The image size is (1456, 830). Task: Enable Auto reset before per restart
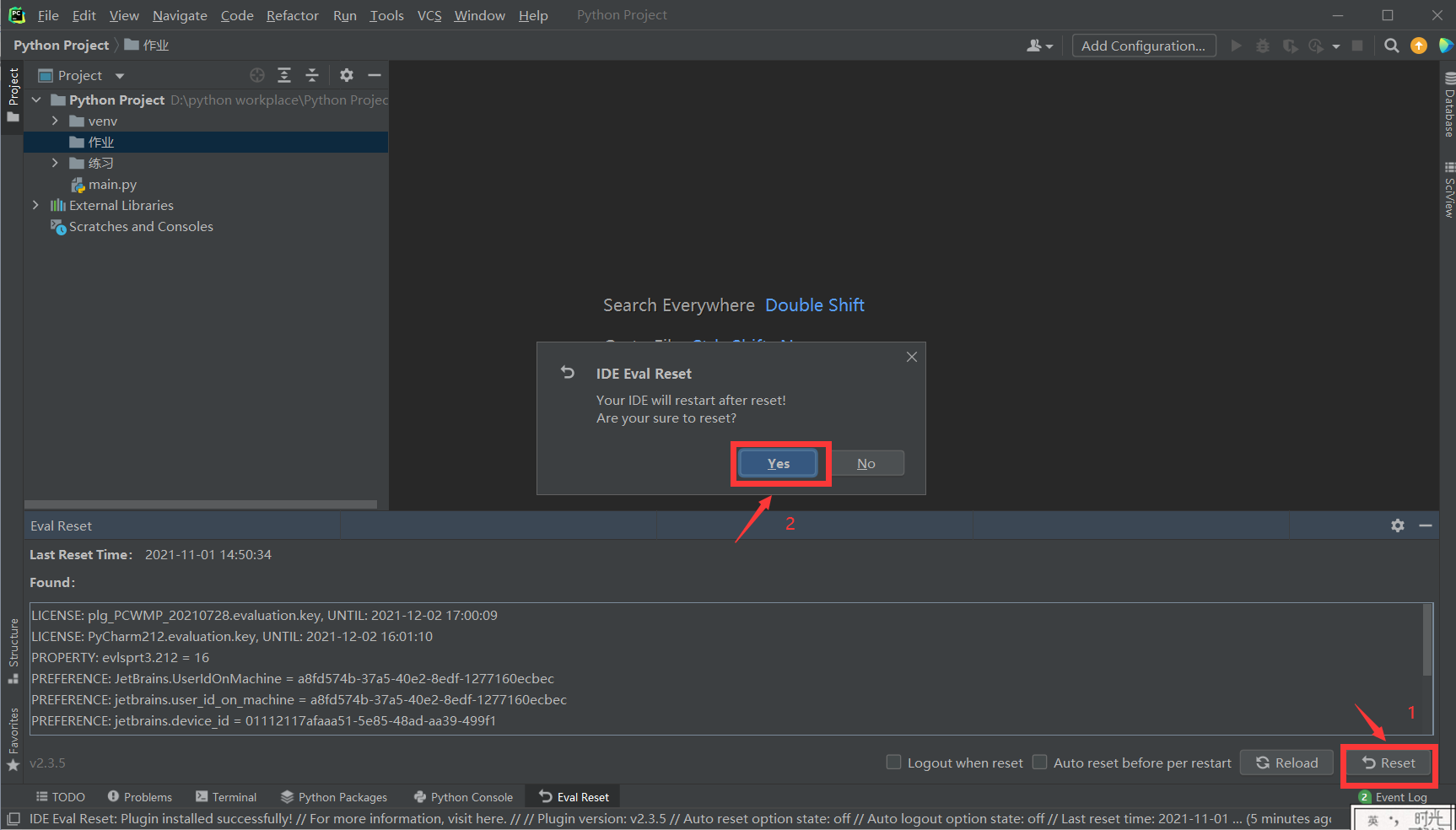point(1040,763)
